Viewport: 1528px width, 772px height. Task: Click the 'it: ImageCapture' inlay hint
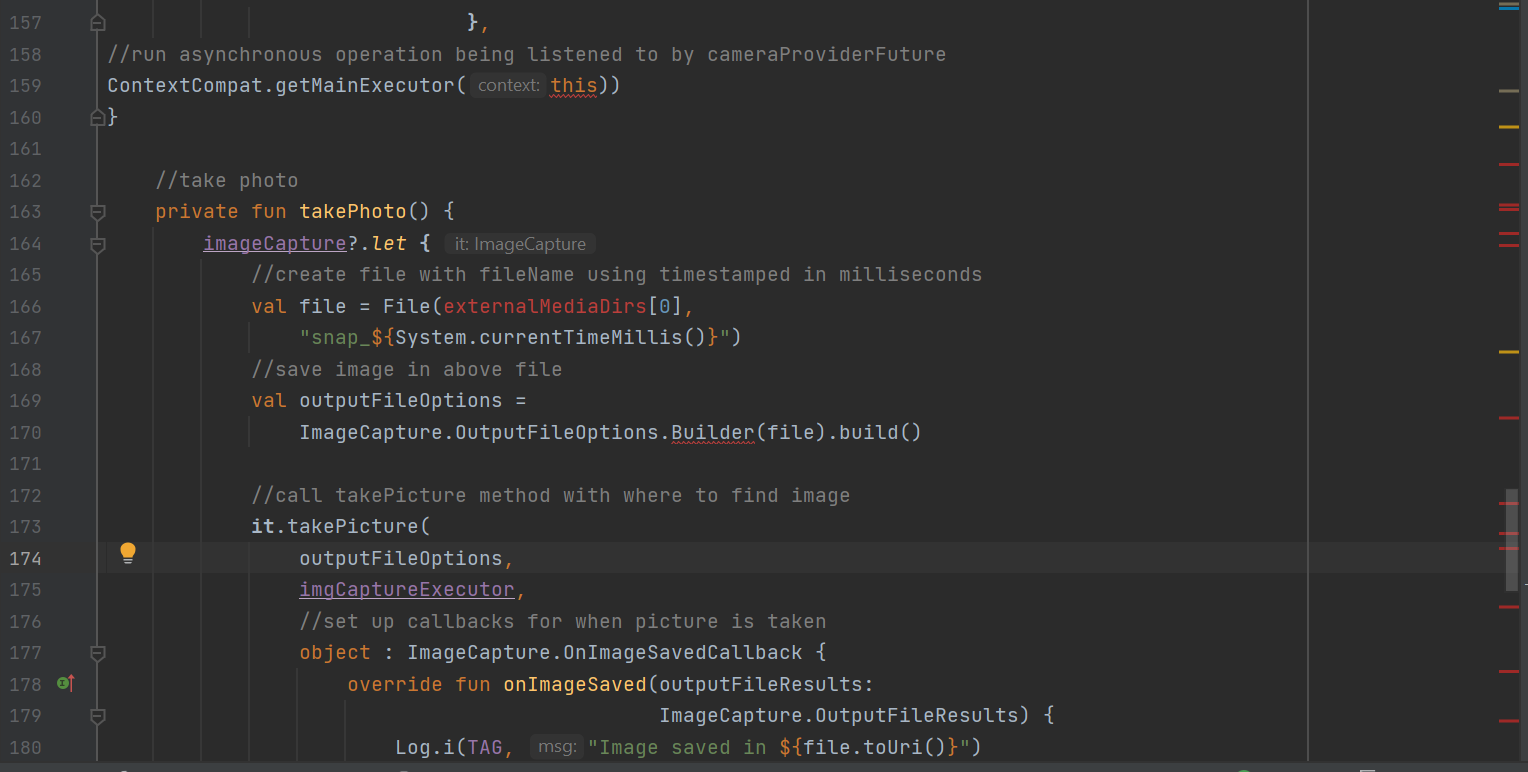pyautogui.click(x=520, y=244)
